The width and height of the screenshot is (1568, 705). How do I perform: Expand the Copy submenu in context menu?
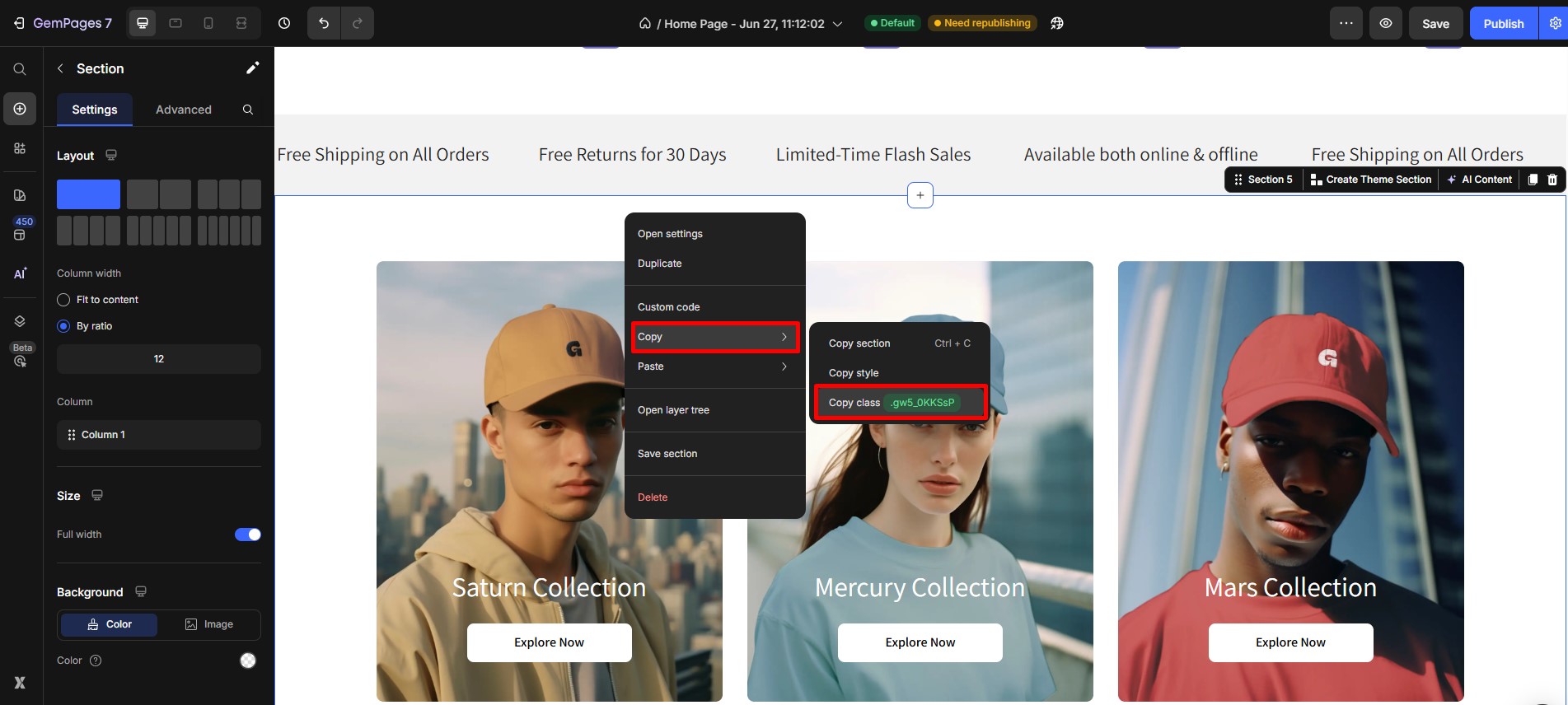coord(714,337)
